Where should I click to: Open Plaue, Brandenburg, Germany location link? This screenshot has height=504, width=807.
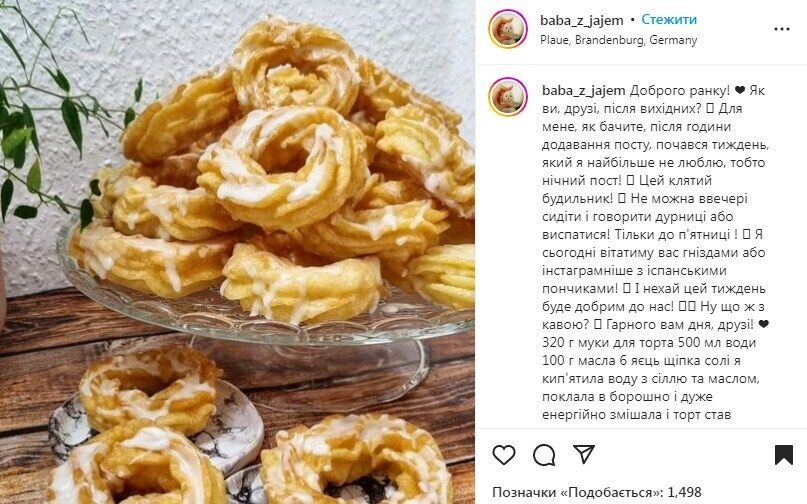[x=619, y=40]
